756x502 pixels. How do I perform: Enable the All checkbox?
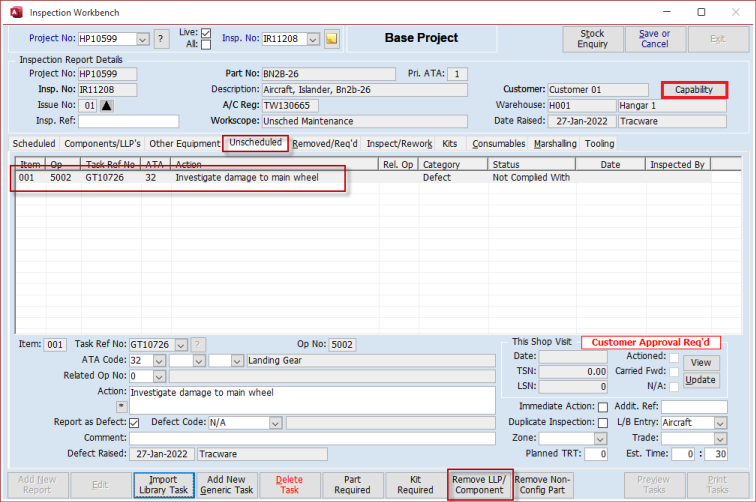[x=206, y=45]
